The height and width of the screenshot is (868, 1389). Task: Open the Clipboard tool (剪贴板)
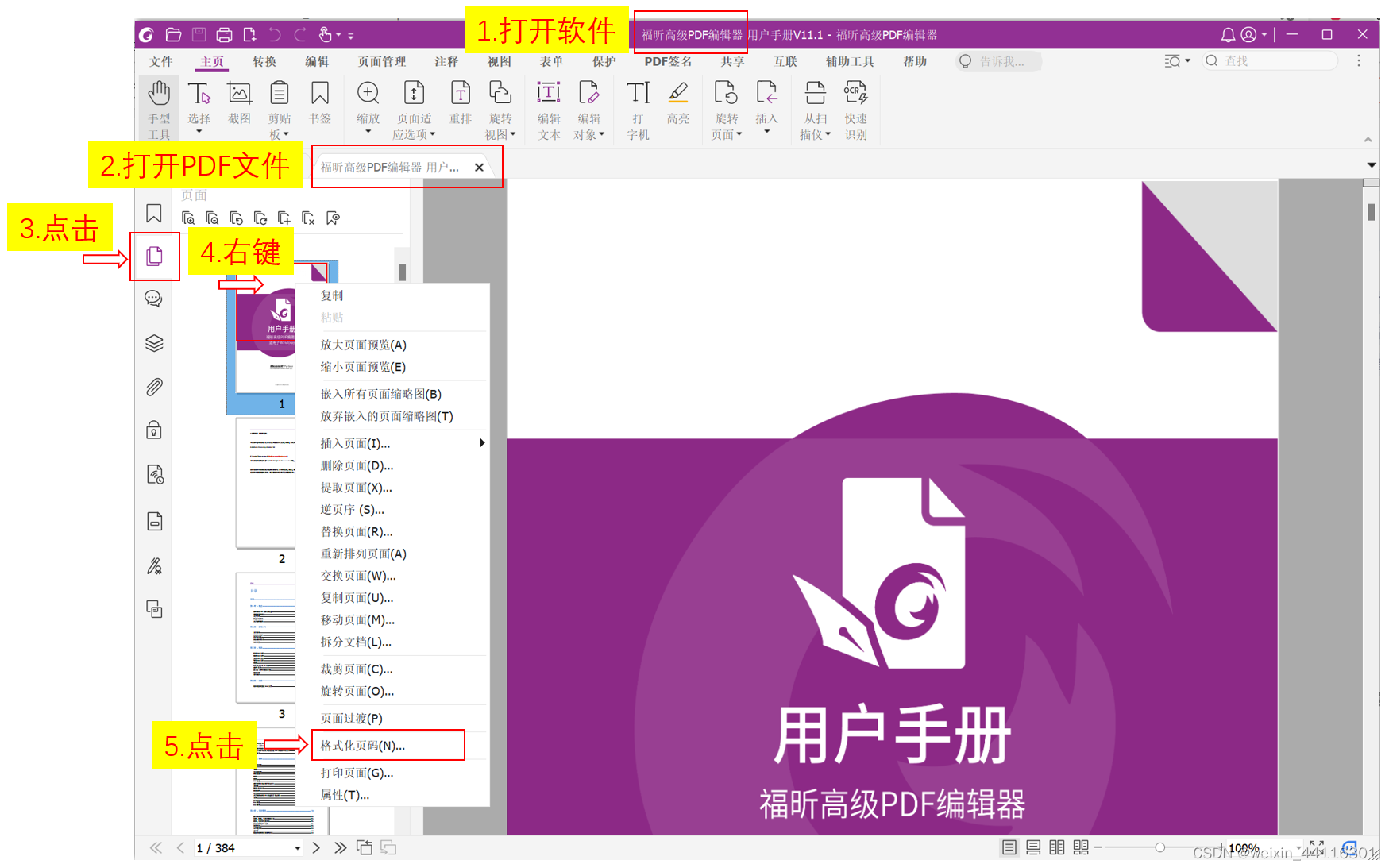pyautogui.click(x=280, y=110)
